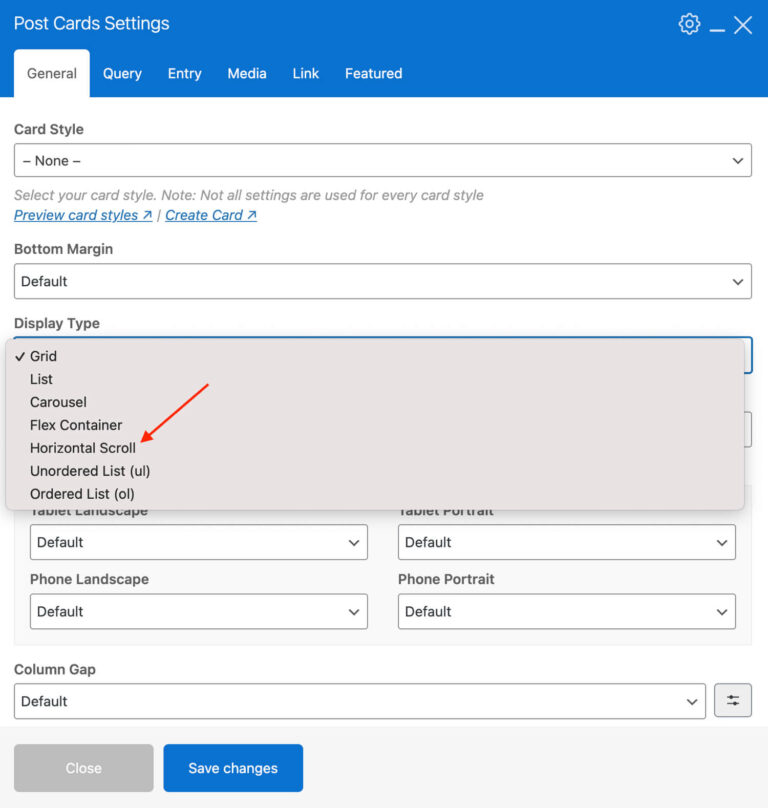Viewport: 768px width, 808px height.
Task: Open the Bottom Margin dropdown
Action: tap(383, 281)
